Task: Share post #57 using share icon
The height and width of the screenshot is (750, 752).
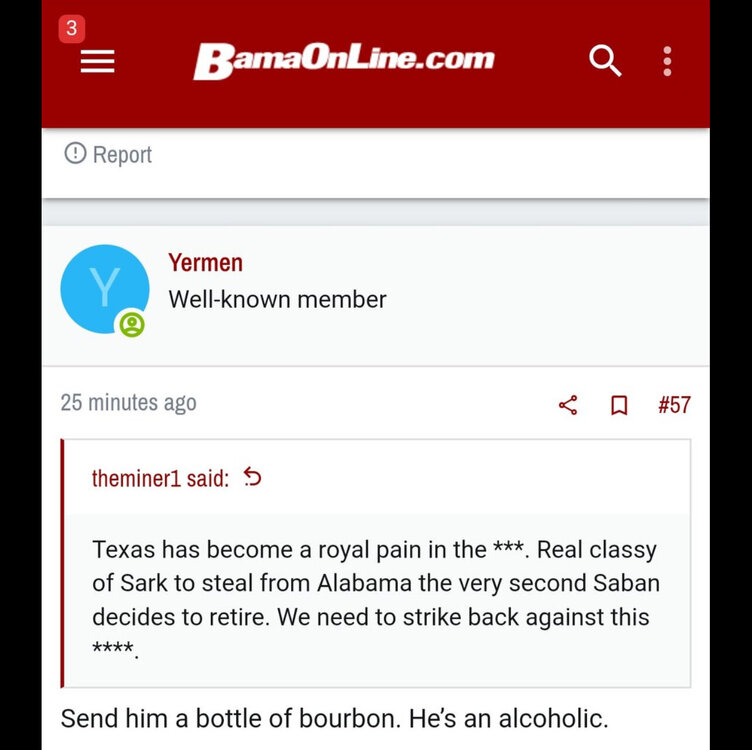Action: point(568,405)
